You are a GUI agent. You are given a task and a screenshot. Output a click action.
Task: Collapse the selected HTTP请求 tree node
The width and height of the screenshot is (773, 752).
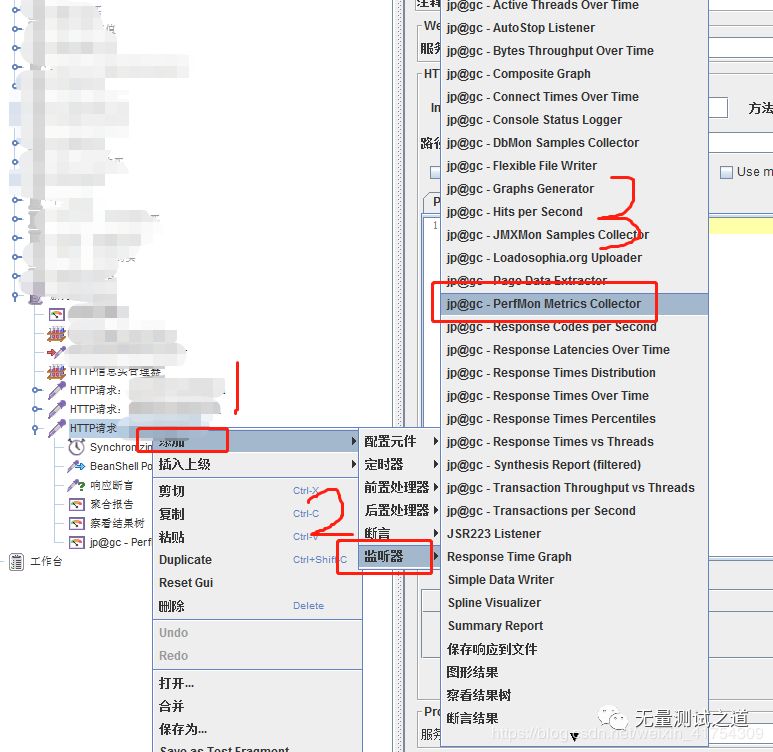[x=35, y=428]
